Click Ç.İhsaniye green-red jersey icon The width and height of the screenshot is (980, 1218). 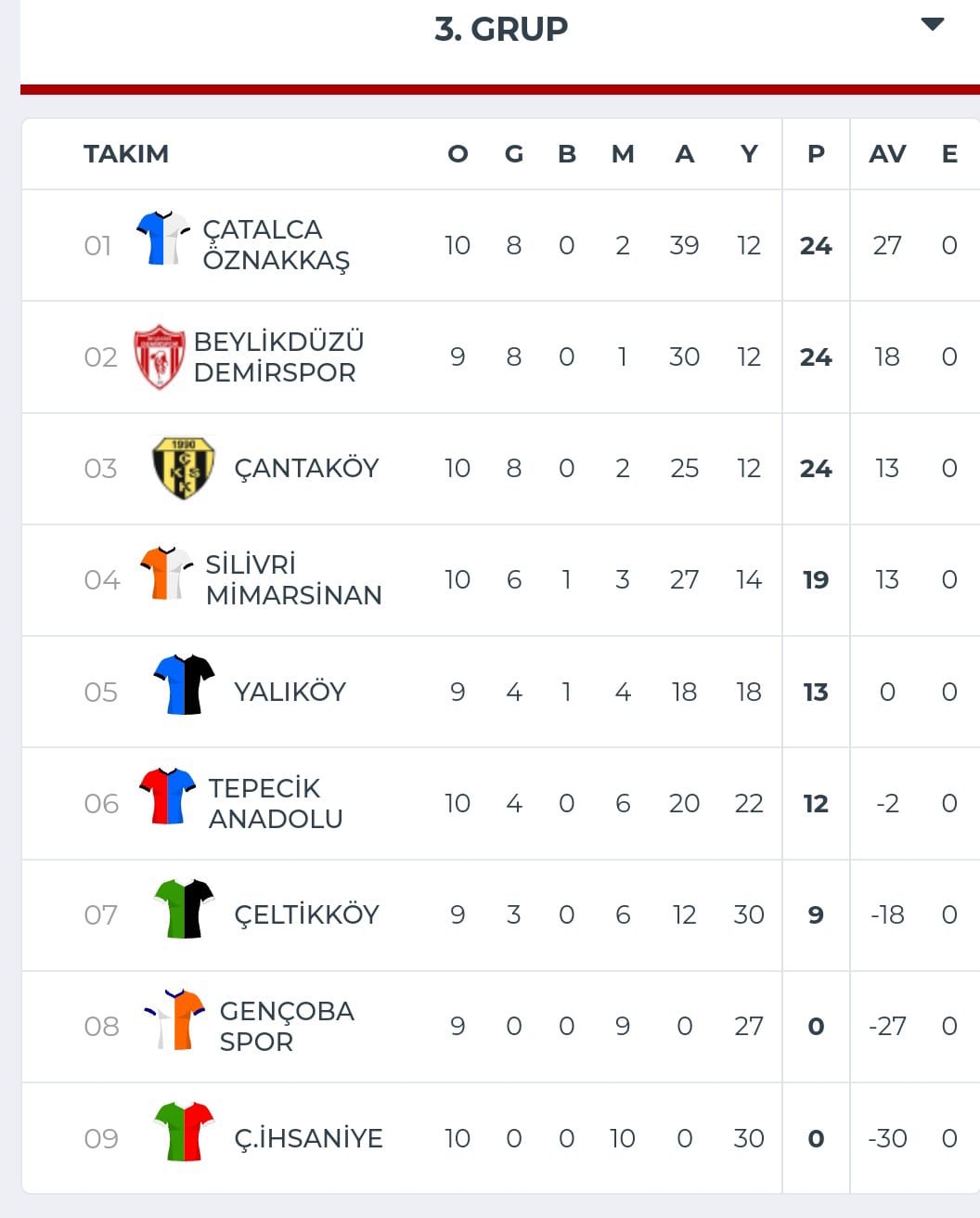(184, 1132)
